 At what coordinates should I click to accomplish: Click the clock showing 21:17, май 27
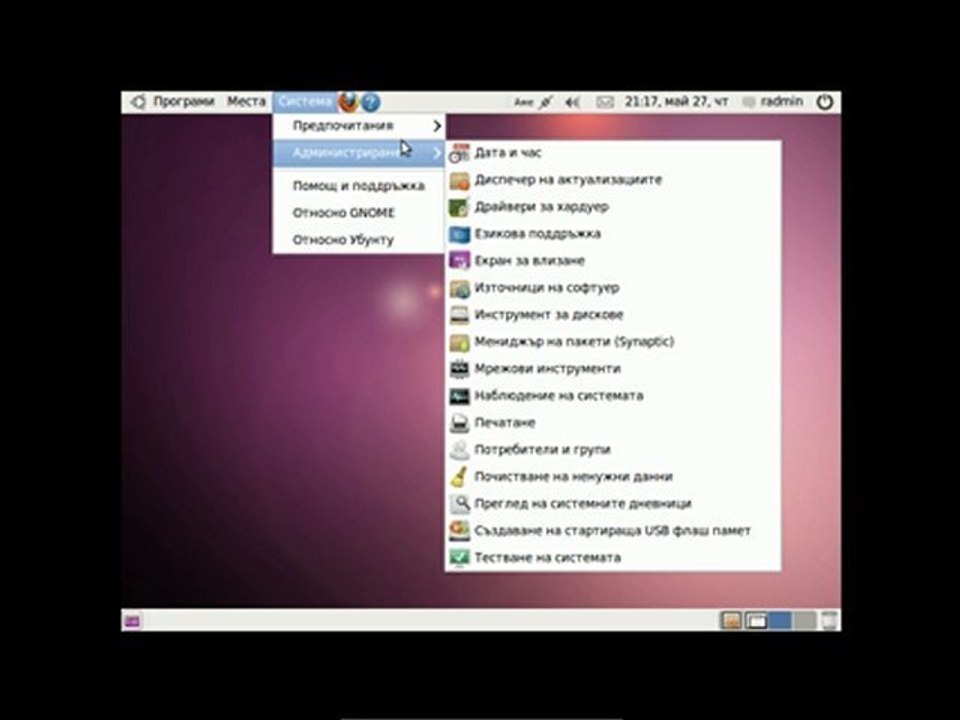[677, 102]
